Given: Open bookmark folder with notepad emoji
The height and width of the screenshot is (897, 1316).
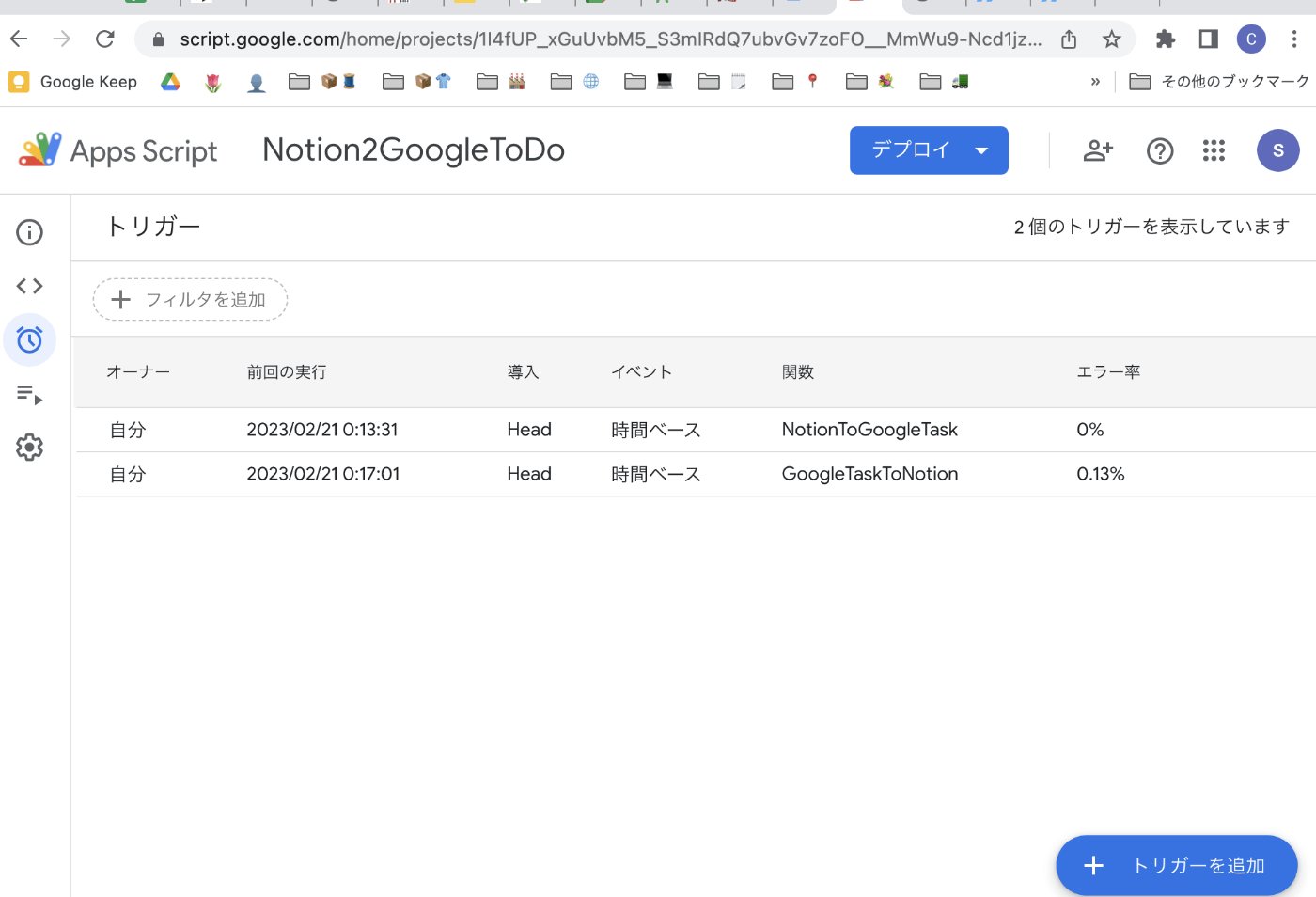Looking at the screenshot, I should pos(722,82).
